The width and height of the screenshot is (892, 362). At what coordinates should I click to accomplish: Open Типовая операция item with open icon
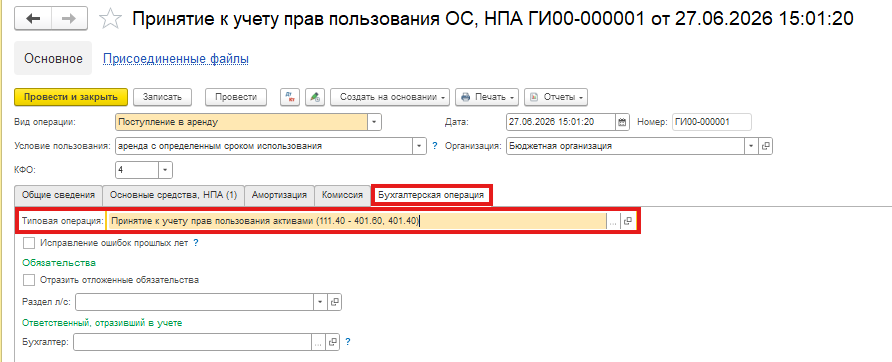click(x=628, y=221)
